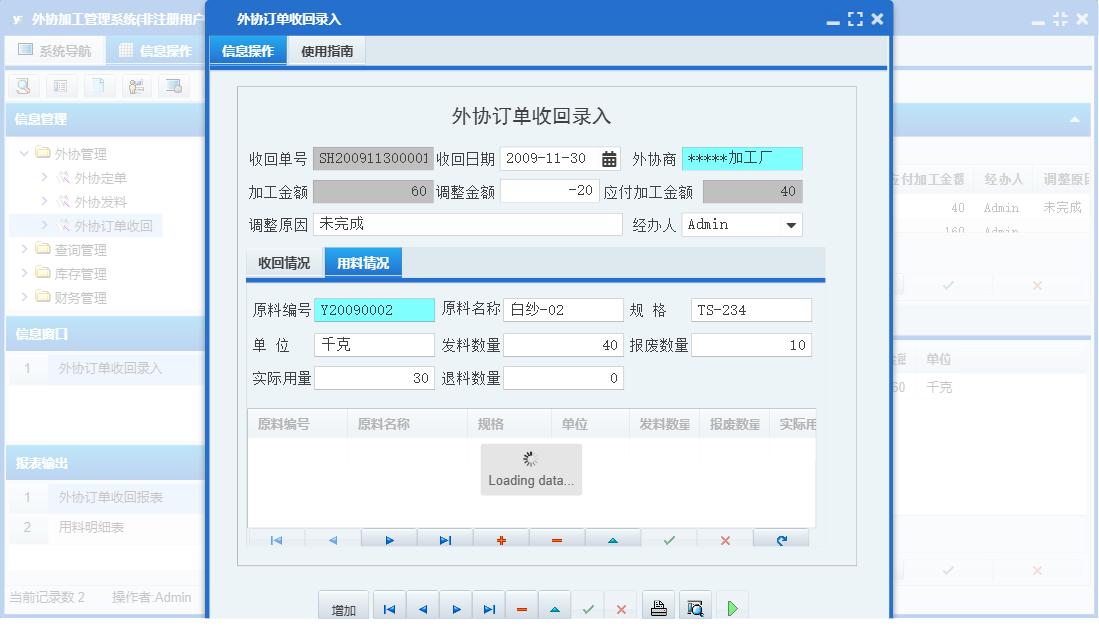Go to the last record with the last-record arrow

coord(444,539)
